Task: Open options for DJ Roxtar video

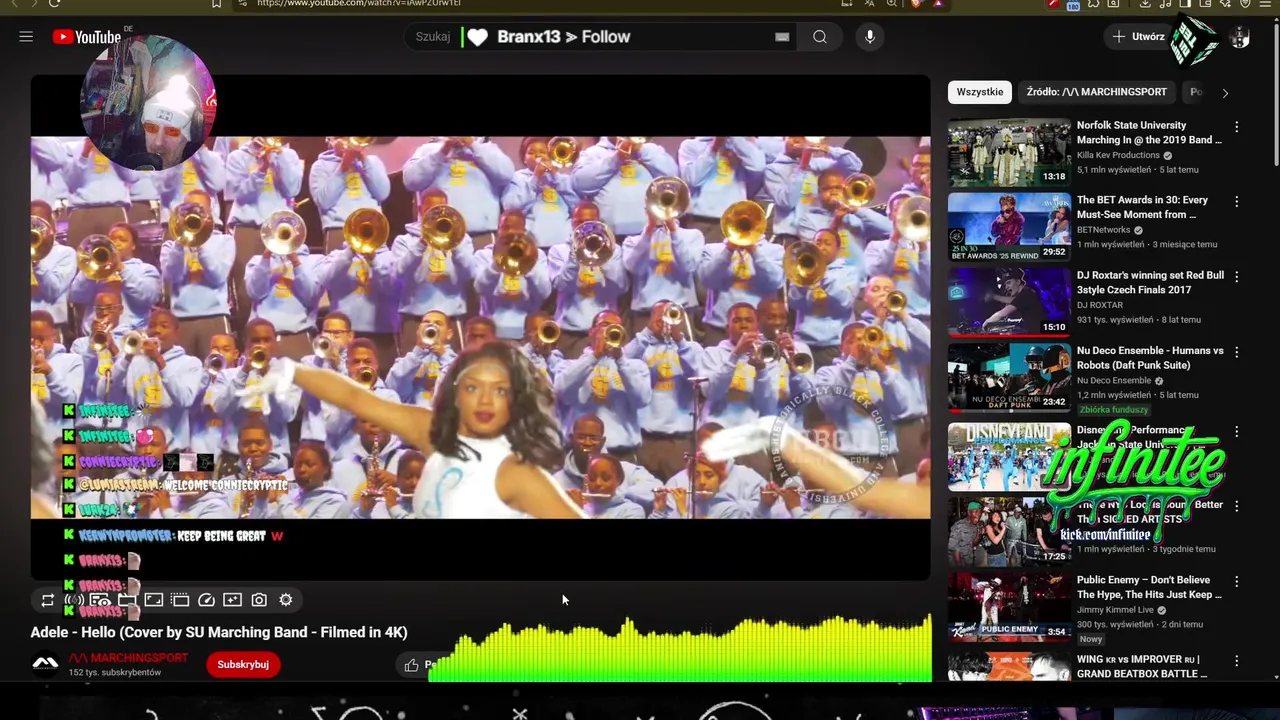Action: 1236,277
